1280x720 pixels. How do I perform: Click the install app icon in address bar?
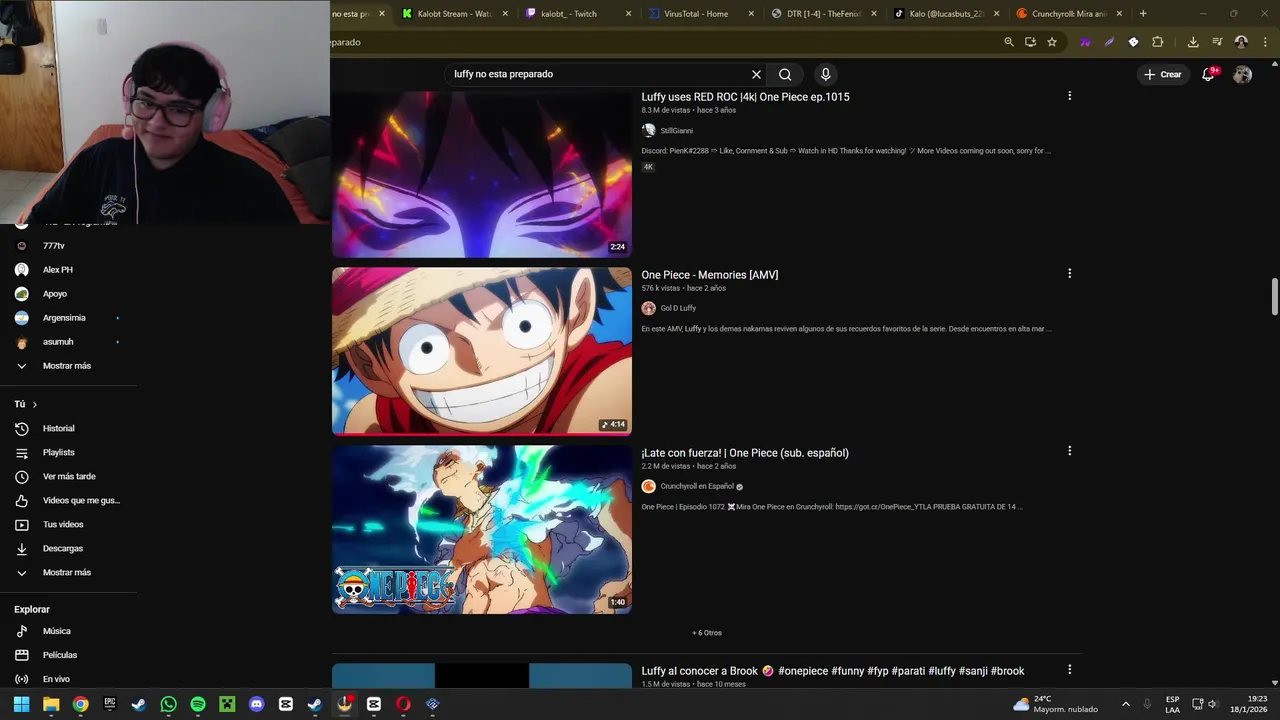pos(1030,42)
